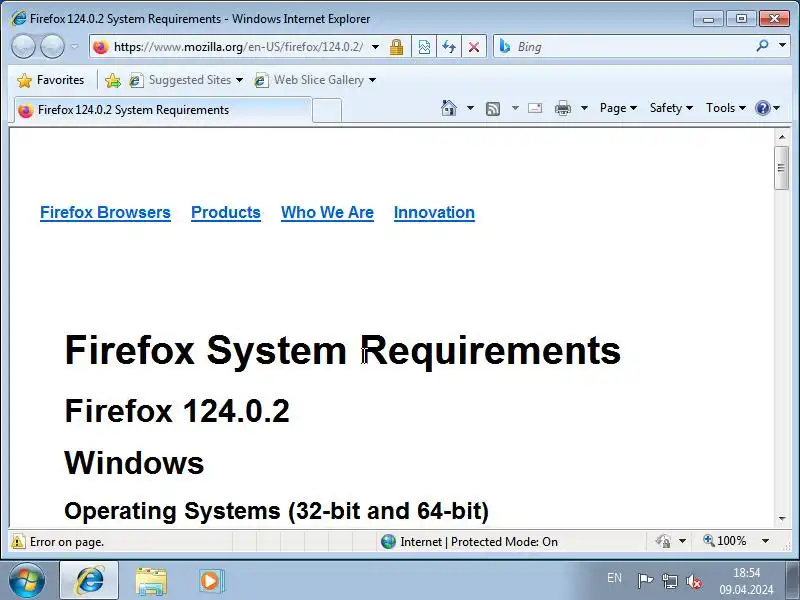Click Action Center flag tray icon
The image size is (800, 600).
pyautogui.click(x=645, y=581)
